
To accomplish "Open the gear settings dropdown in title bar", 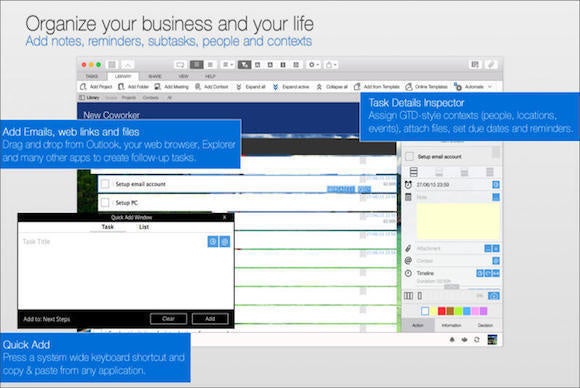I will pyautogui.click(x=314, y=65).
